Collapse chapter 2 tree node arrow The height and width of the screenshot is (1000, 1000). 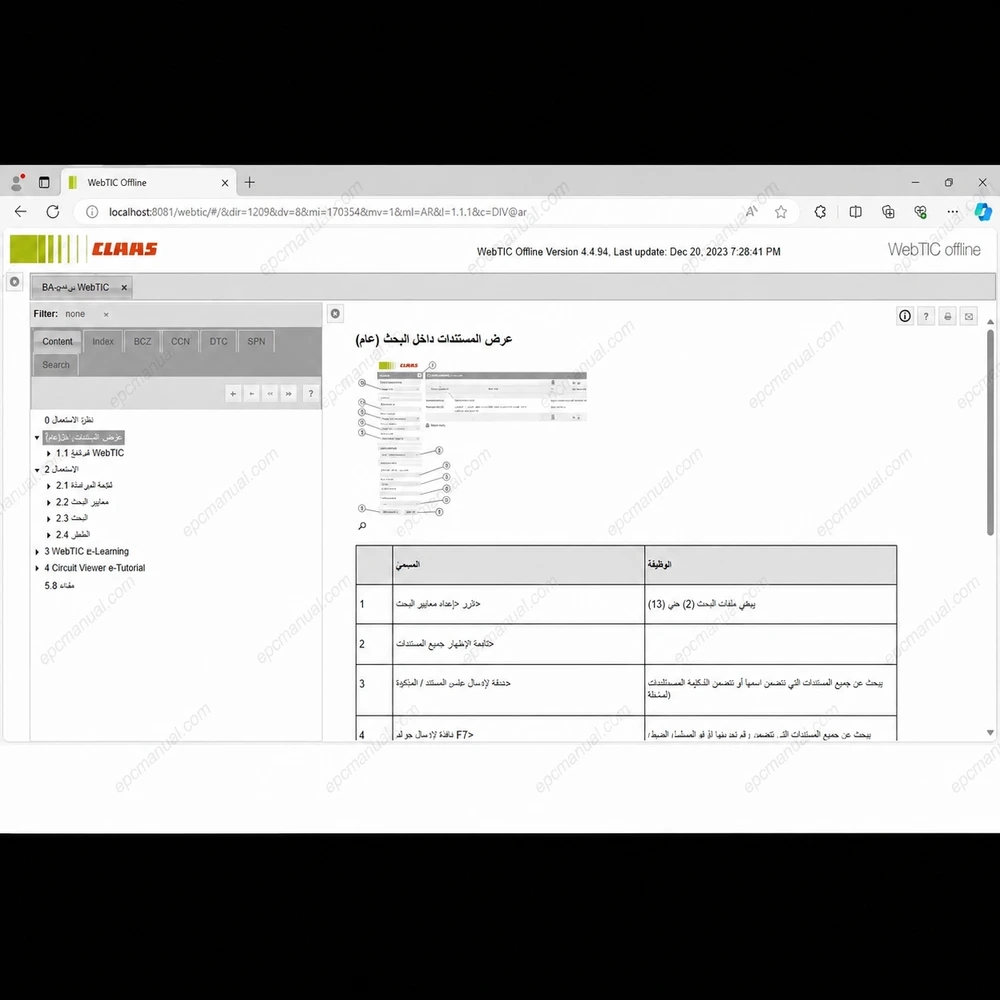coord(37,470)
